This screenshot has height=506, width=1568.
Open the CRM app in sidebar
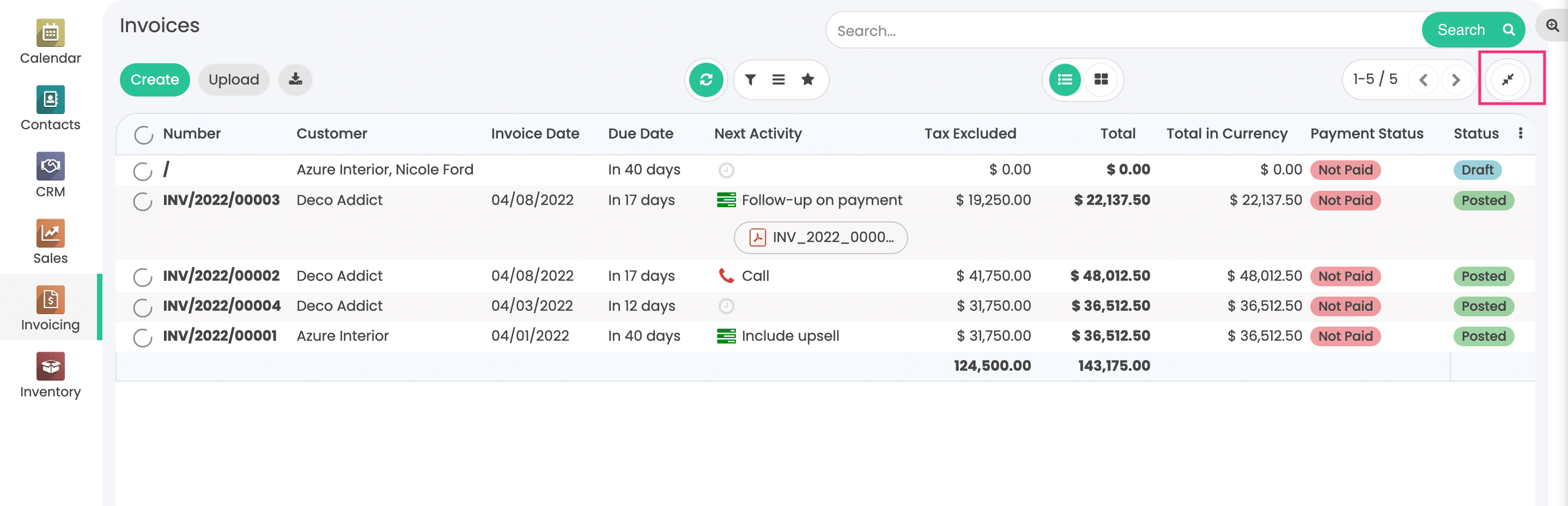(x=51, y=176)
